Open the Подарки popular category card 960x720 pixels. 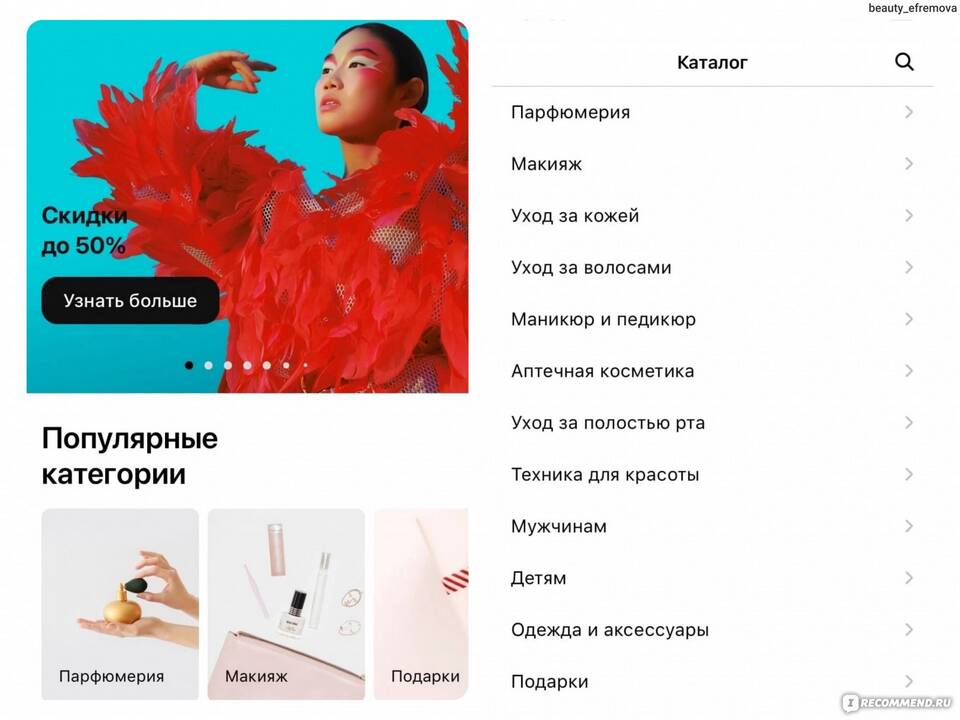click(421, 604)
